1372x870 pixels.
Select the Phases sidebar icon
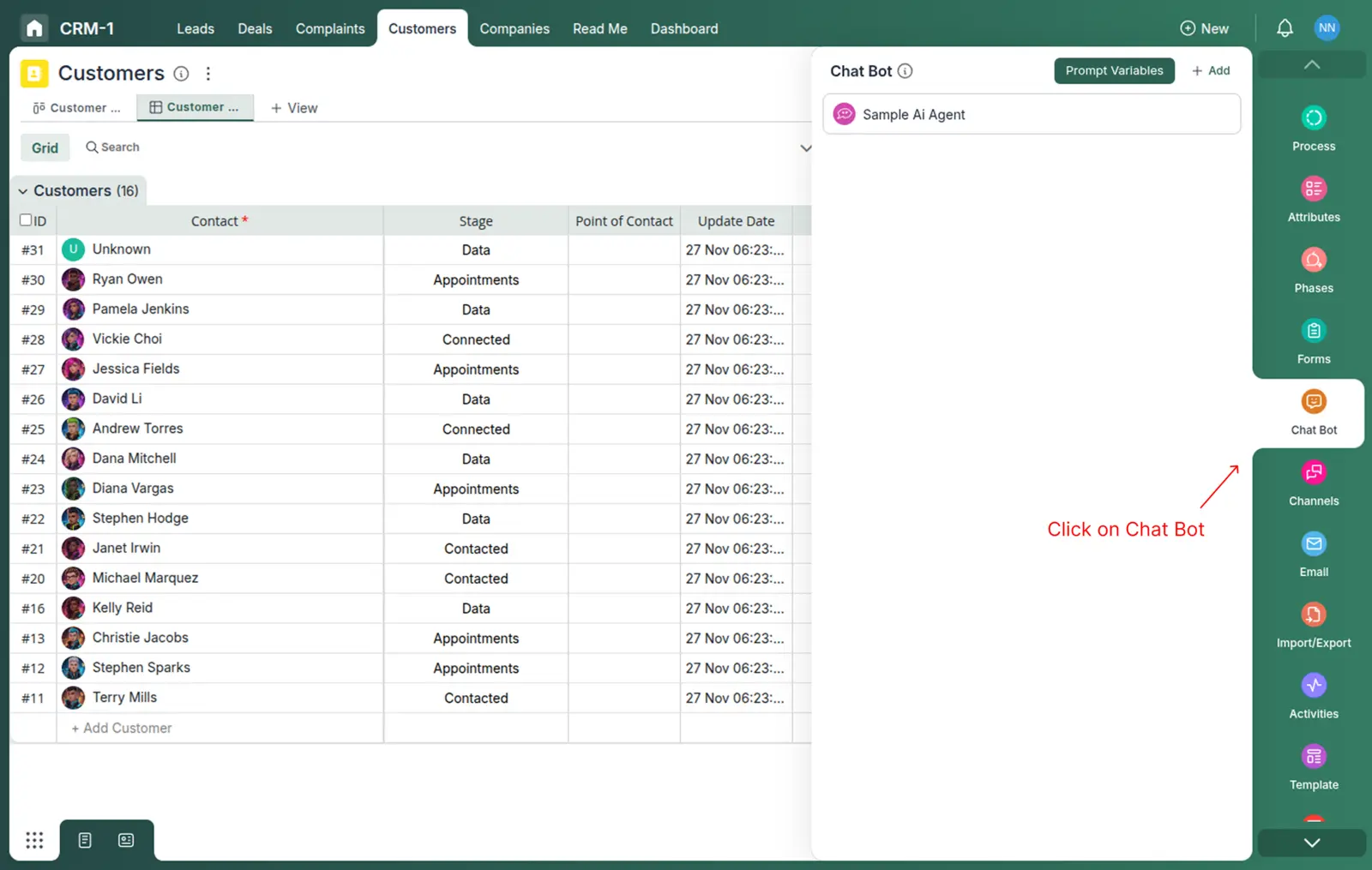coord(1313,269)
